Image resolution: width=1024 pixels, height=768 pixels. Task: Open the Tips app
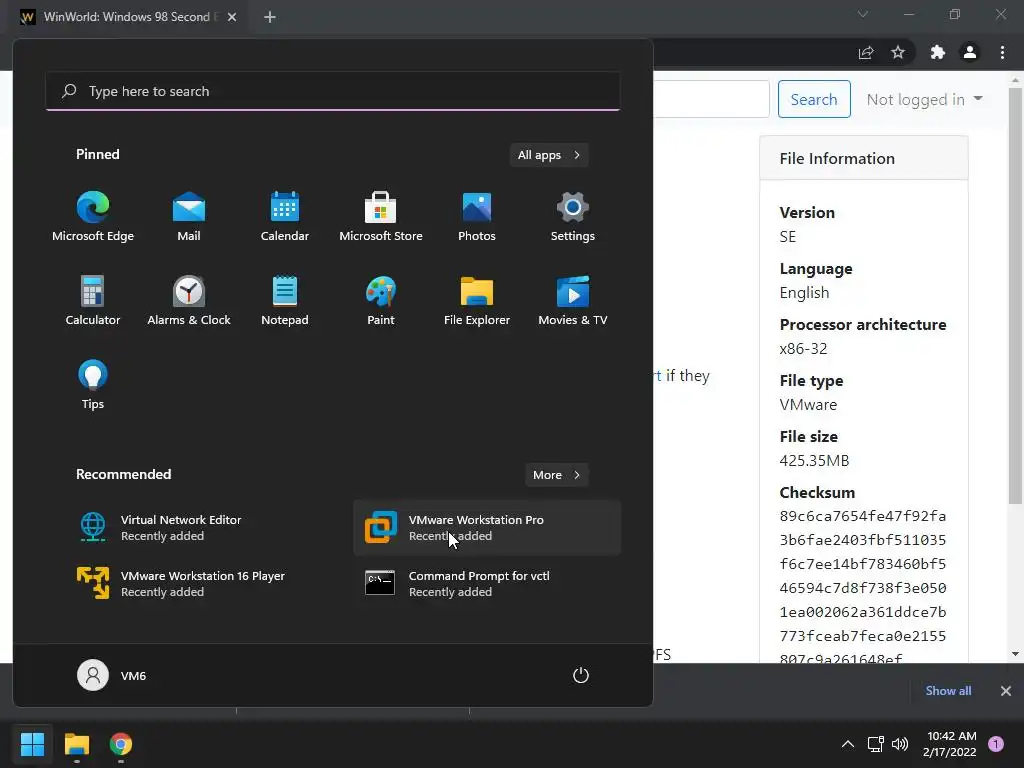pos(93,385)
